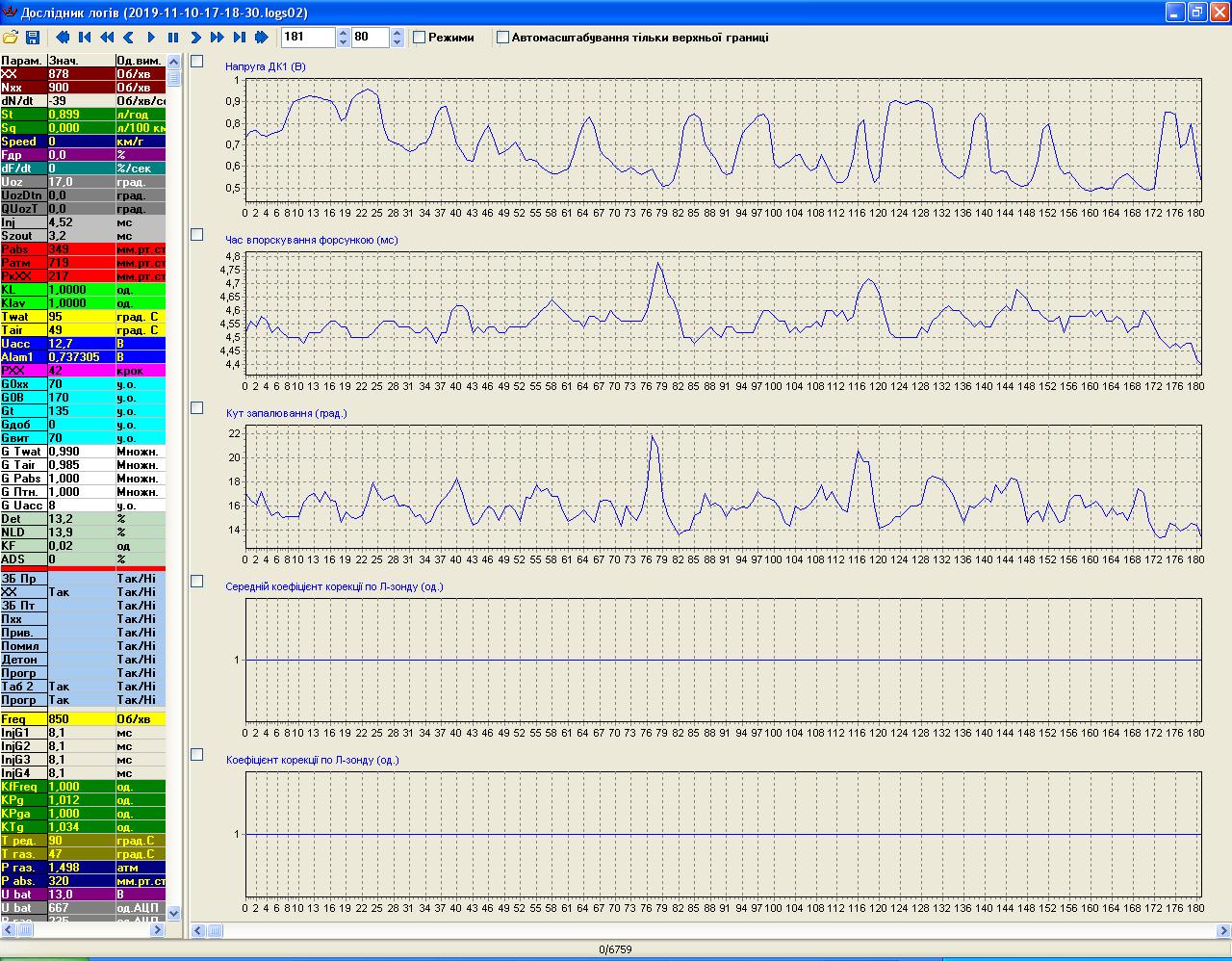
Task: Open a log file with folder icon
Action: point(11,38)
